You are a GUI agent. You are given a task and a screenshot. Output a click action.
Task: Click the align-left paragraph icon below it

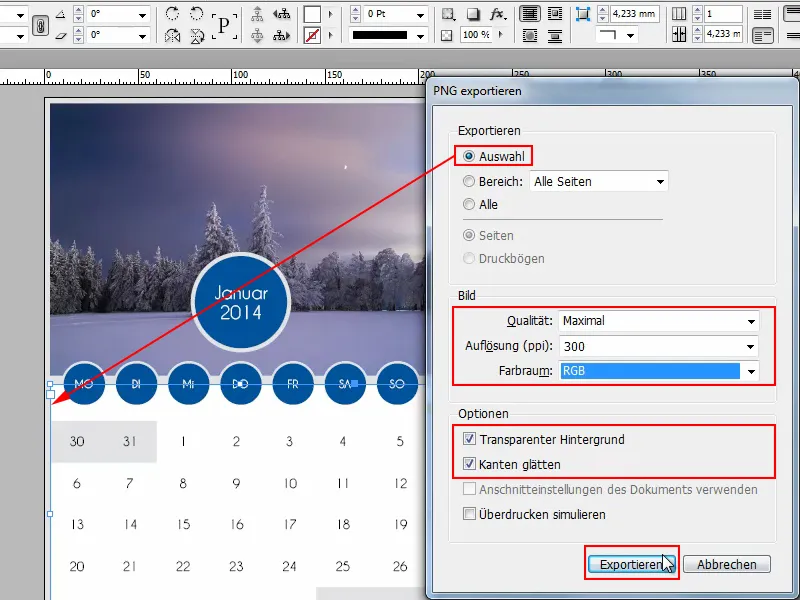[762, 36]
